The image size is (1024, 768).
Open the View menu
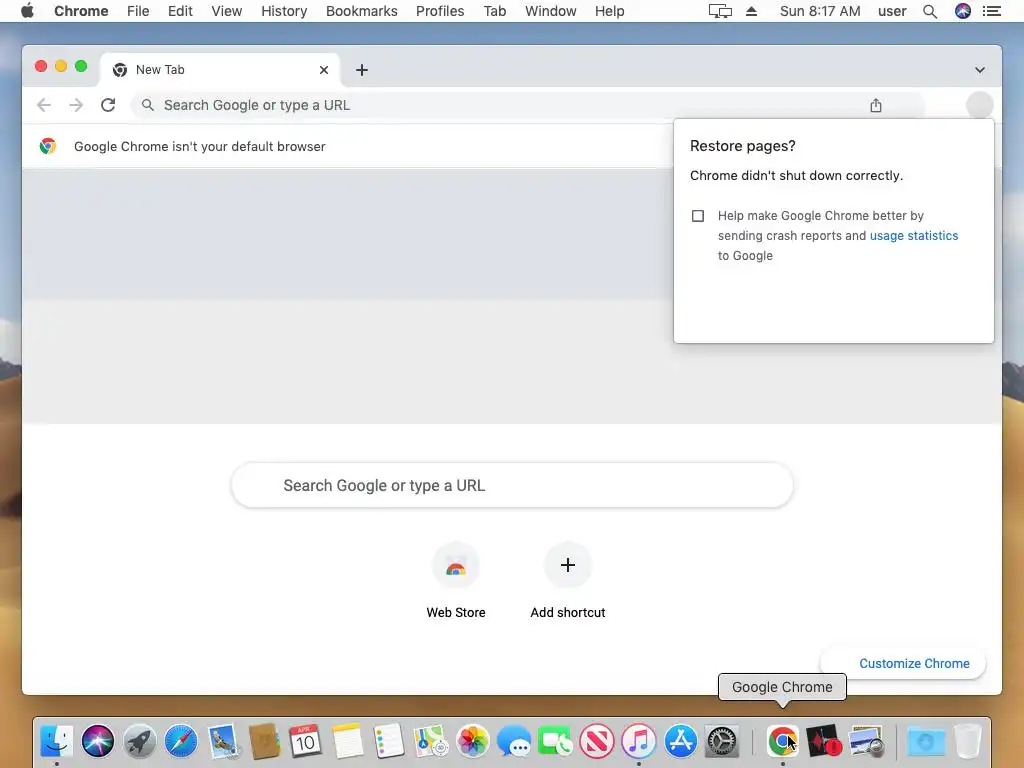click(x=227, y=11)
